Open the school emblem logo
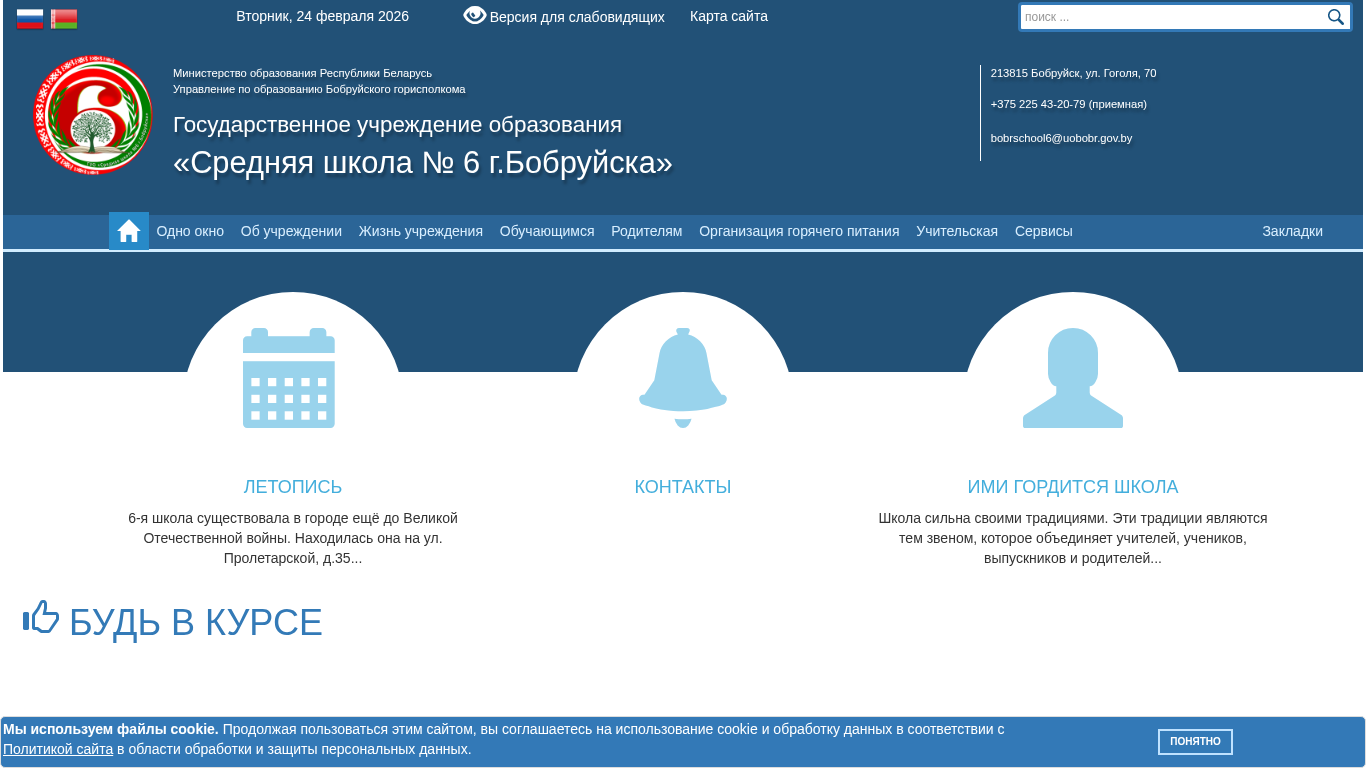The height and width of the screenshot is (768, 1366). click(92, 116)
